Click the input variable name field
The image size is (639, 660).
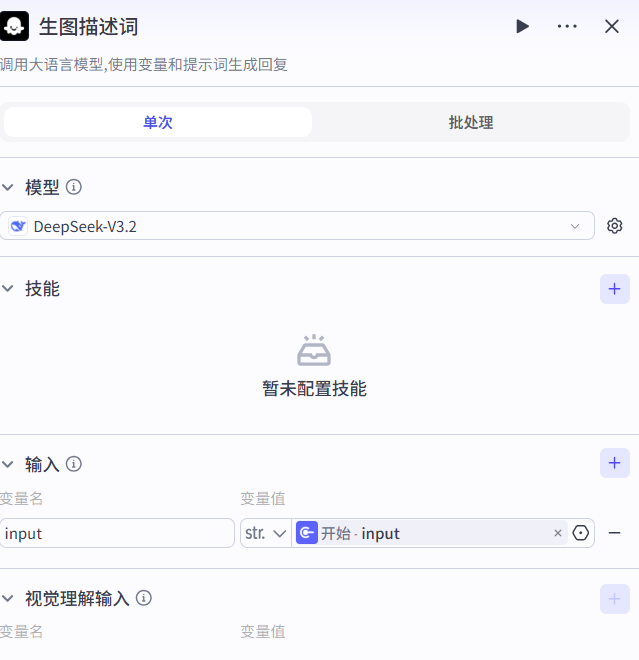point(117,533)
